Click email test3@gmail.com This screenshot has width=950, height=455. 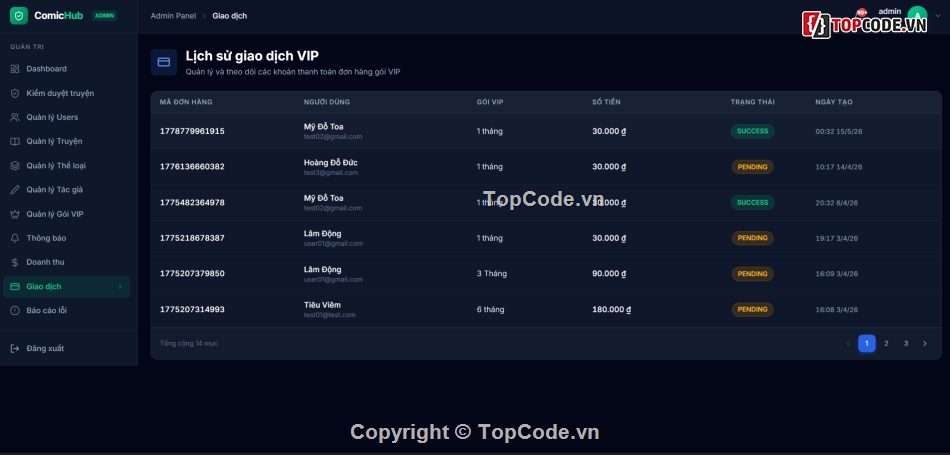[331, 173]
